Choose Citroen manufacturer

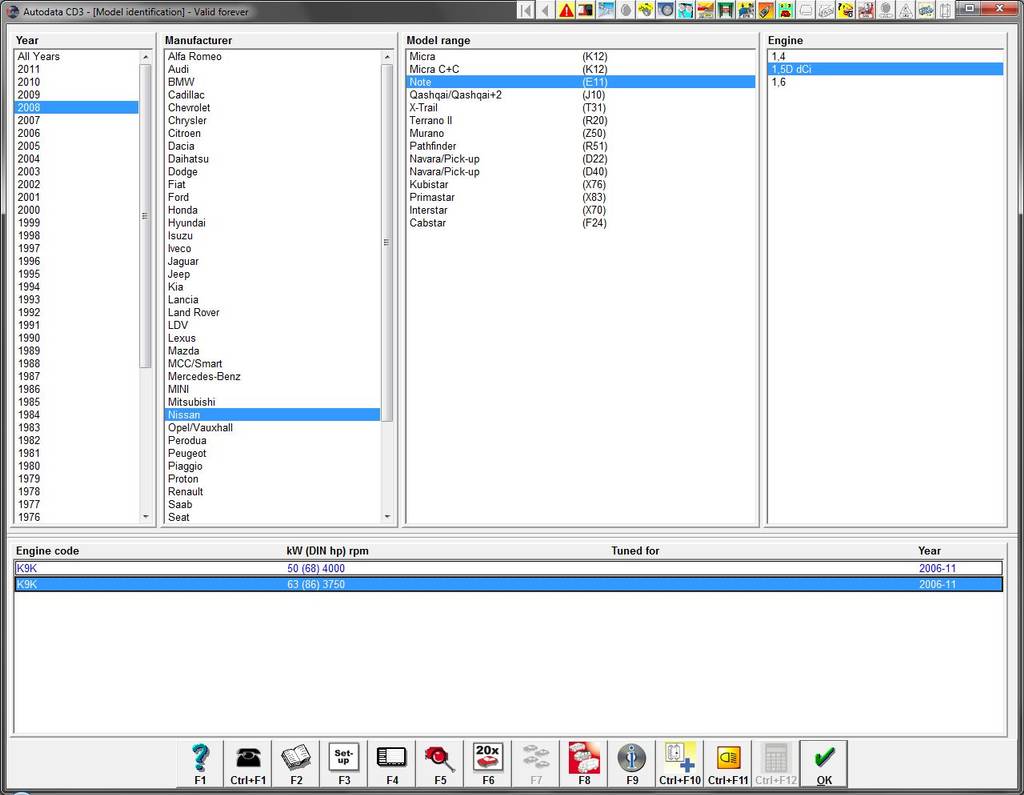(x=272, y=133)
